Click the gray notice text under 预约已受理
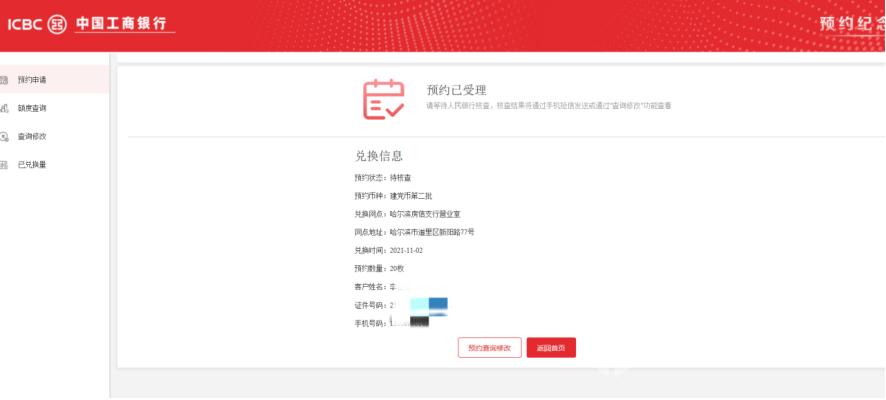 [549, 106]
